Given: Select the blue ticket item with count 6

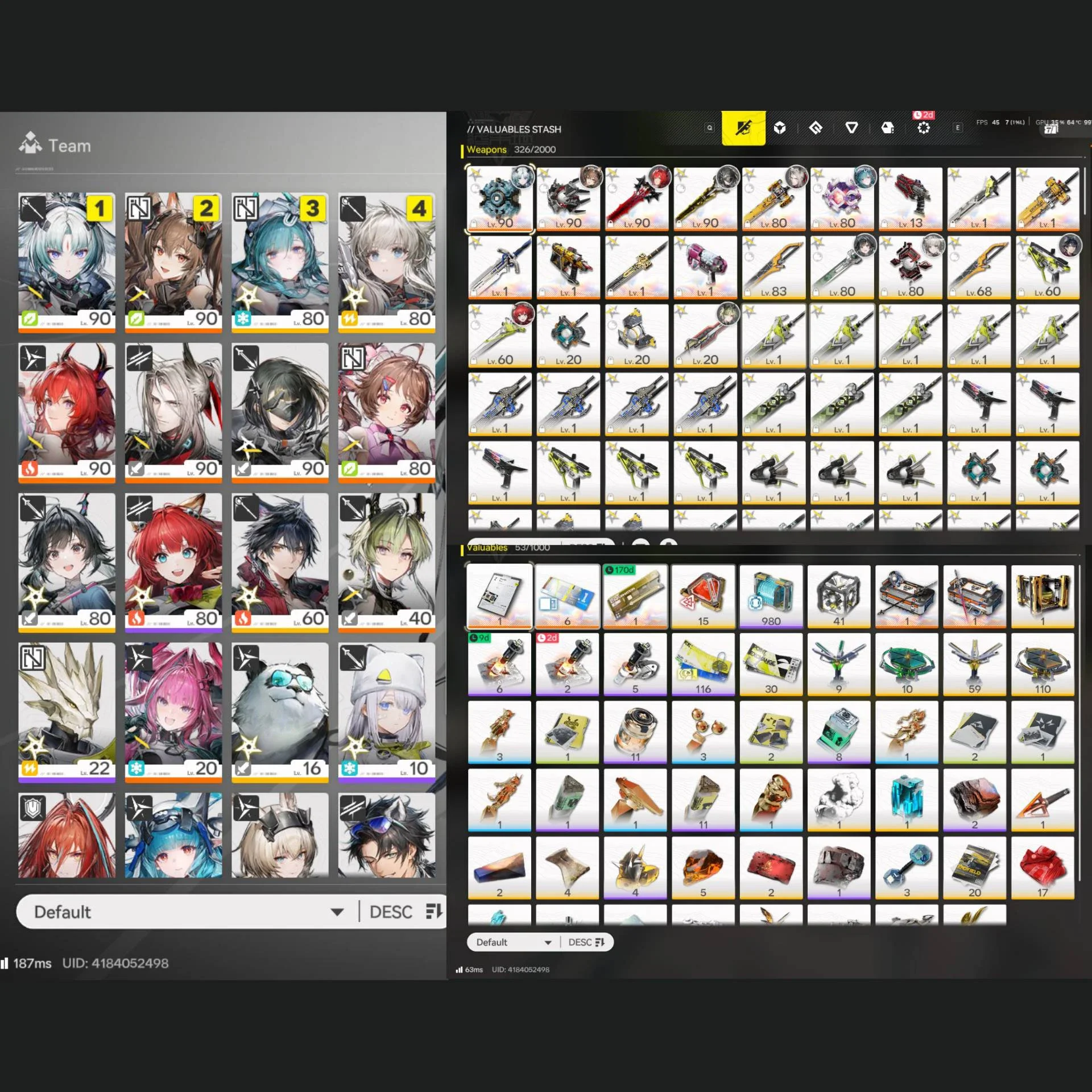Looking at the screenshot, I should pyautogui.click(x=567, y=596).
